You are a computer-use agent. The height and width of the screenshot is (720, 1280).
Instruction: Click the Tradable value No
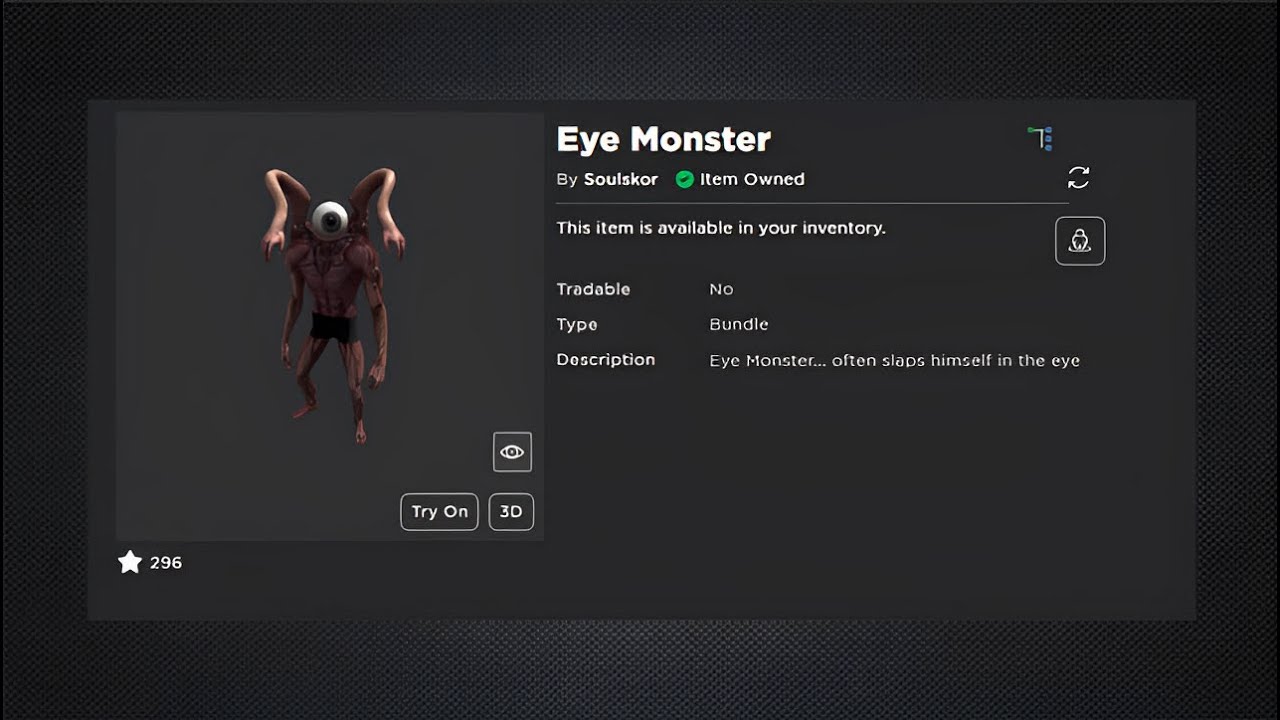721,289
